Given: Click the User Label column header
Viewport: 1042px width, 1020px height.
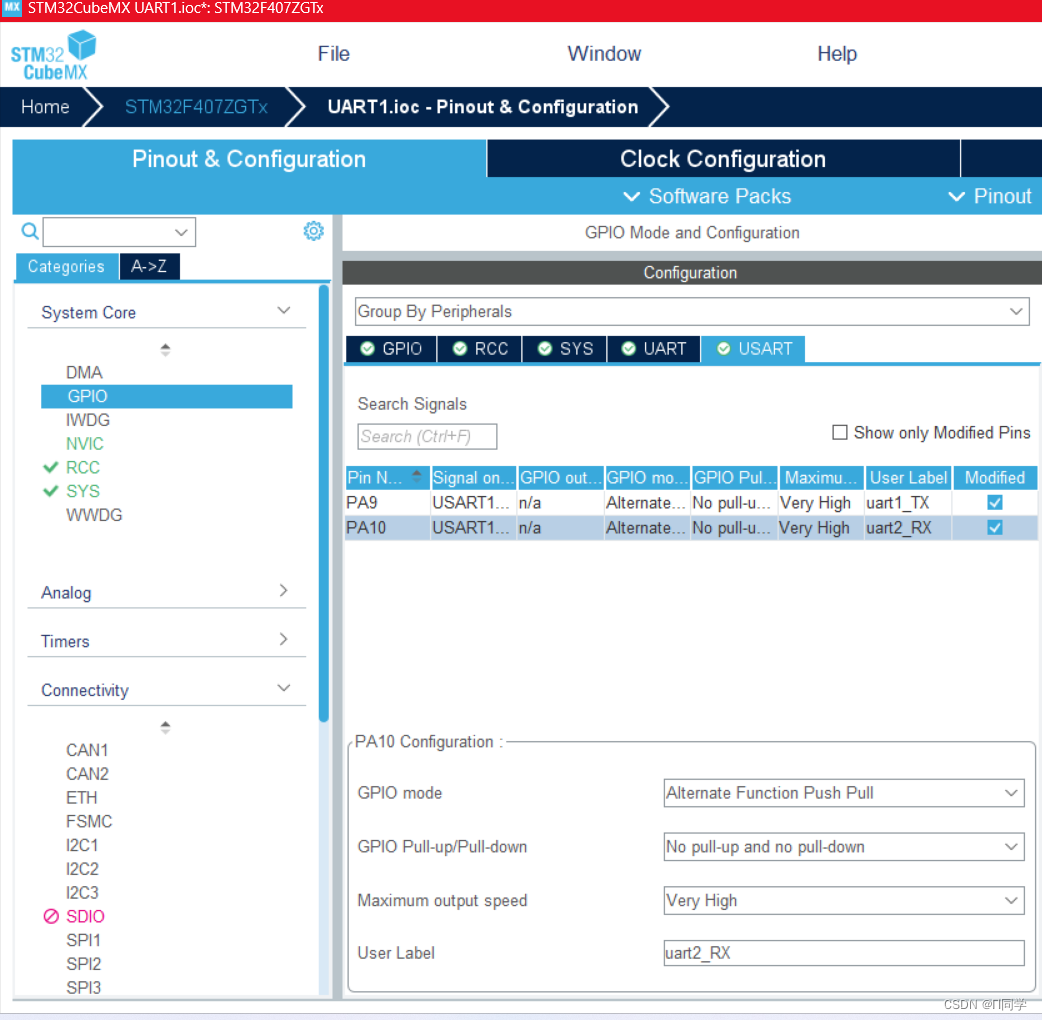Looking at the screenshot, I should click(908, 478).
